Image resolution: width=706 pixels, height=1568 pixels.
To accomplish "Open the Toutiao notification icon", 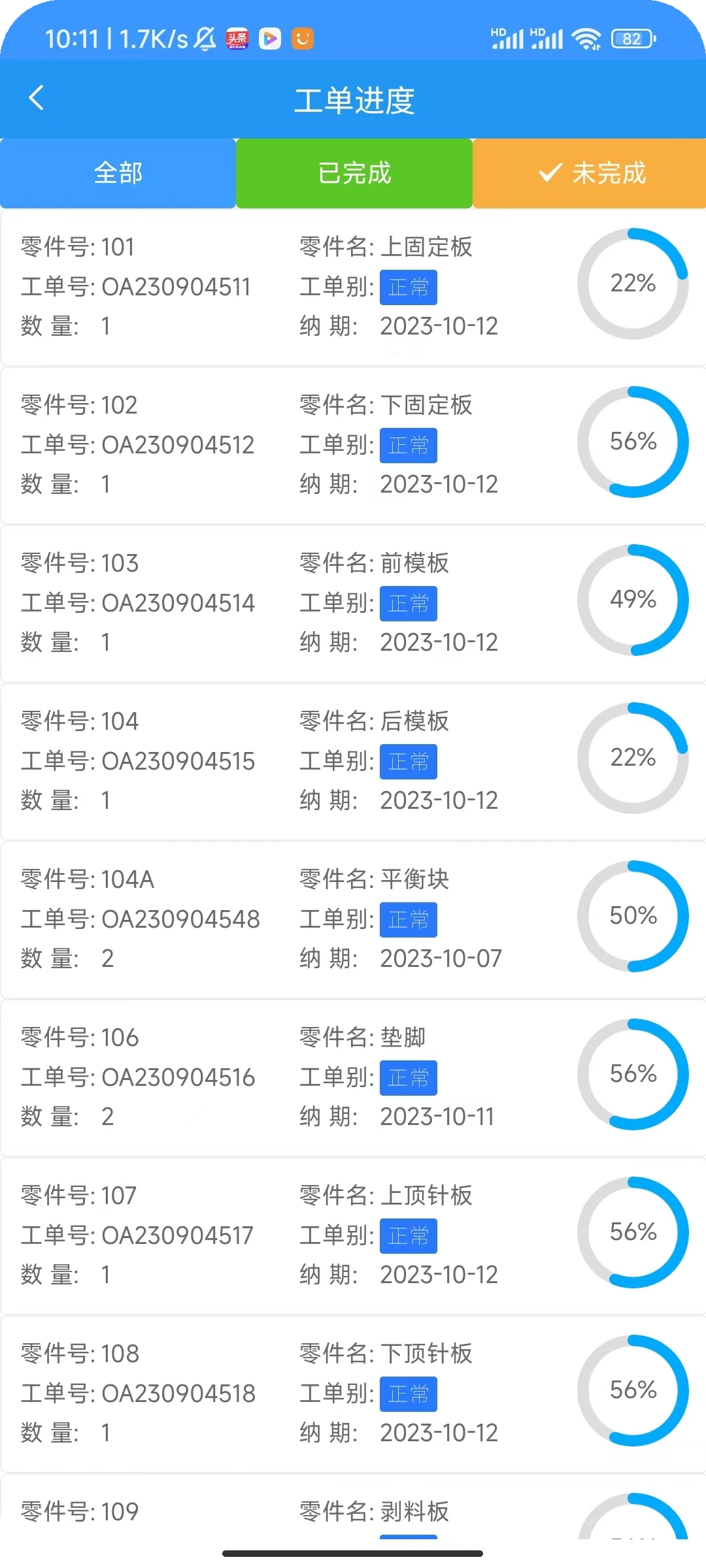I will coord(237,39).
